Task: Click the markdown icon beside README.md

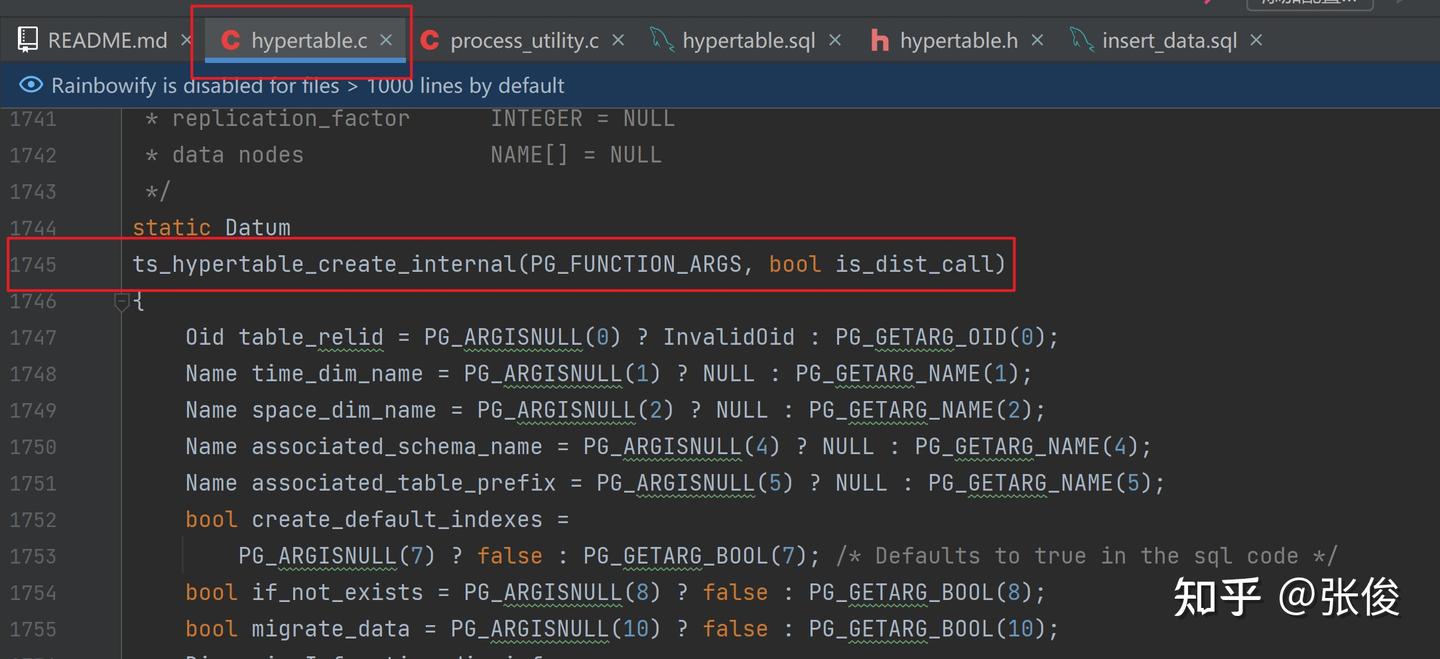Action: pyautogui.click(x=28, y=39)
